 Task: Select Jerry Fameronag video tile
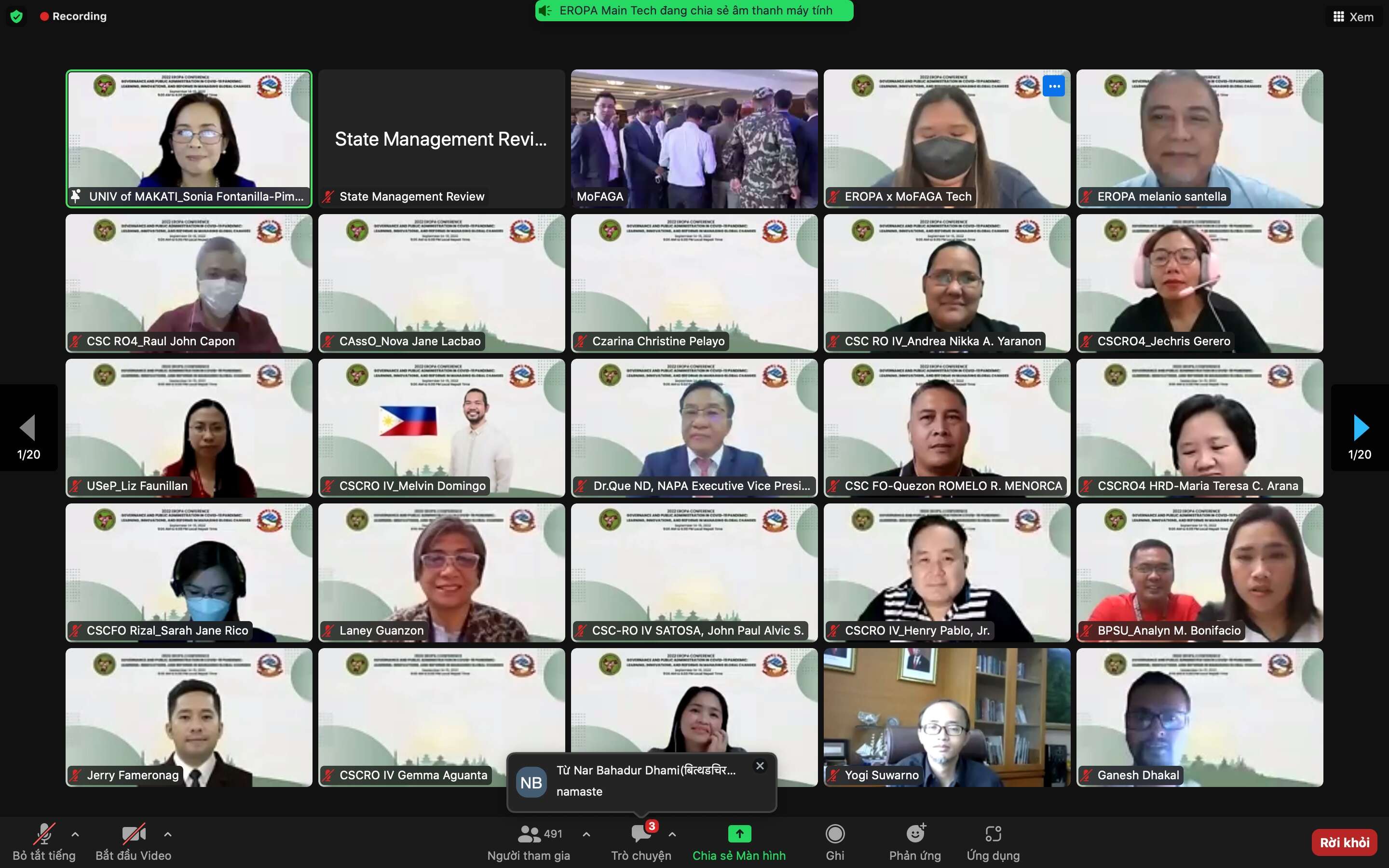189,718
